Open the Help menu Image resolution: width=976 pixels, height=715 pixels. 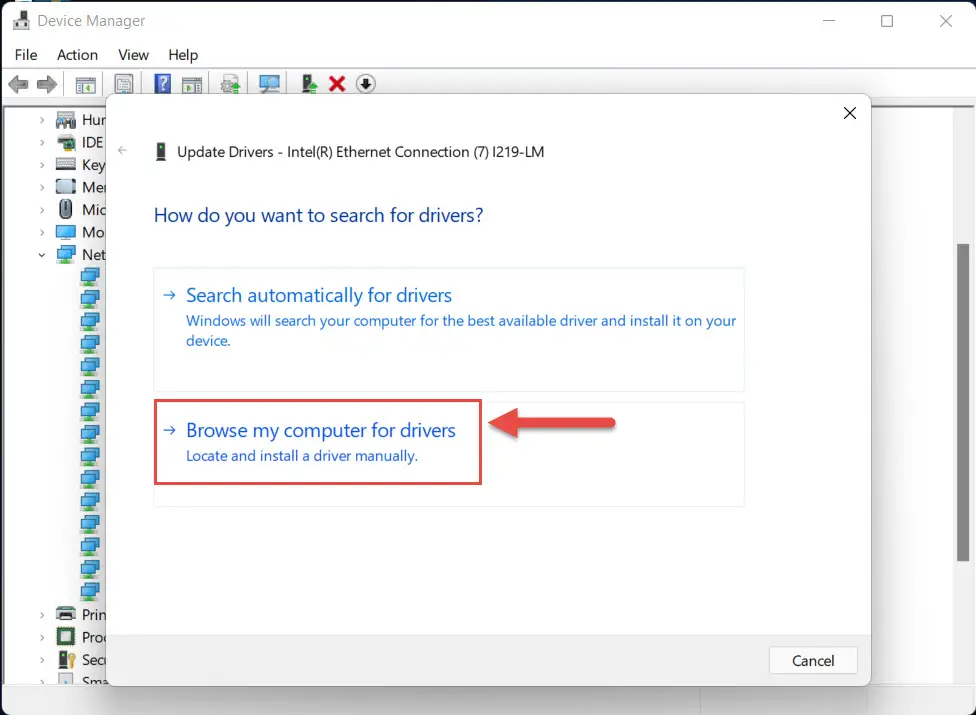(x=183, y=55)
